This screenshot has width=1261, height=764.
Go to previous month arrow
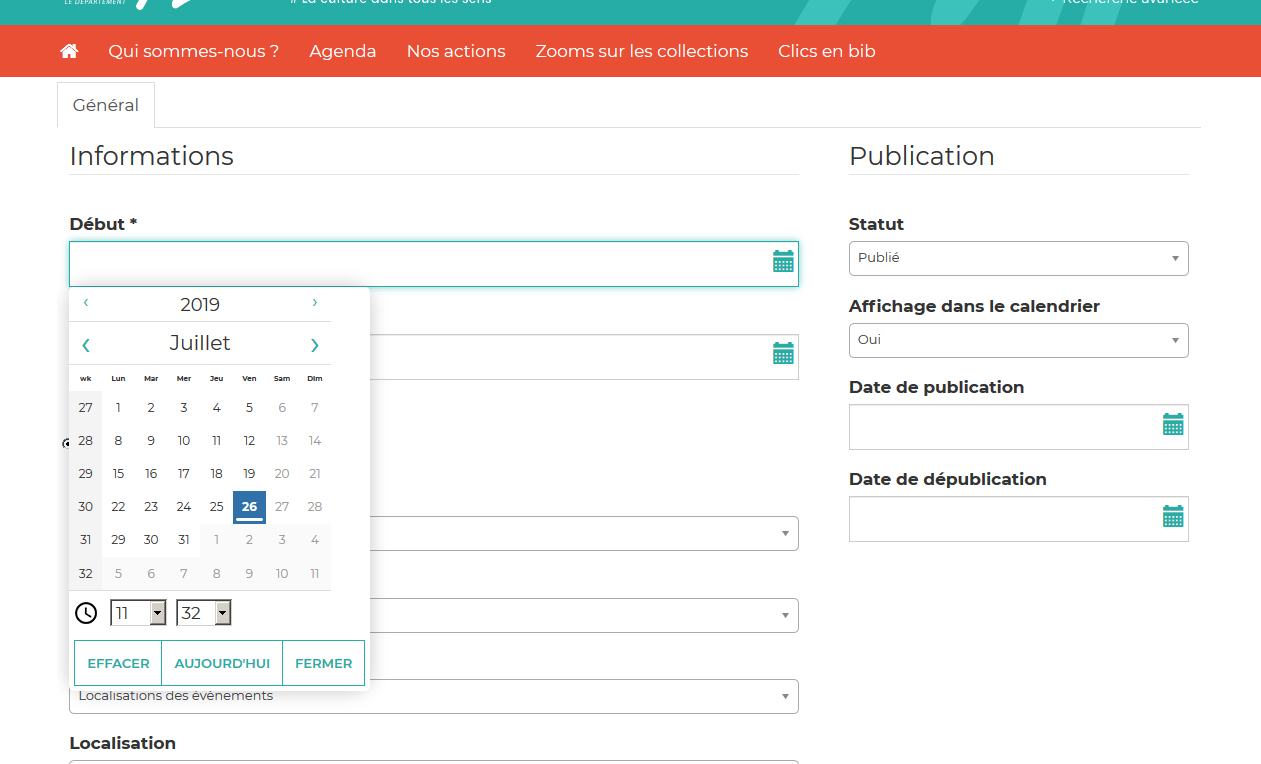tap(86, 344)
